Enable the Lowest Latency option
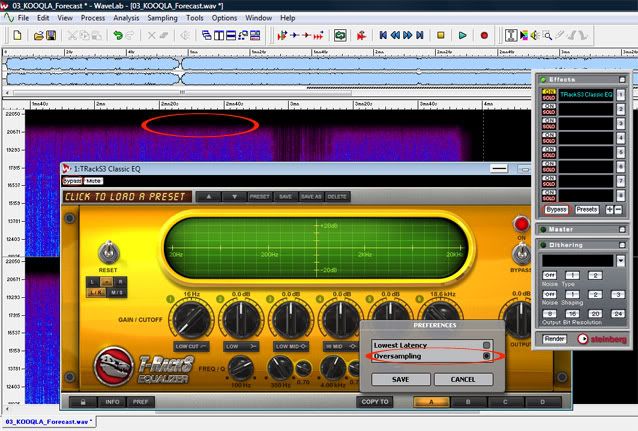The height and width of the screenshot is (431, 638). (x=486, y=345)
